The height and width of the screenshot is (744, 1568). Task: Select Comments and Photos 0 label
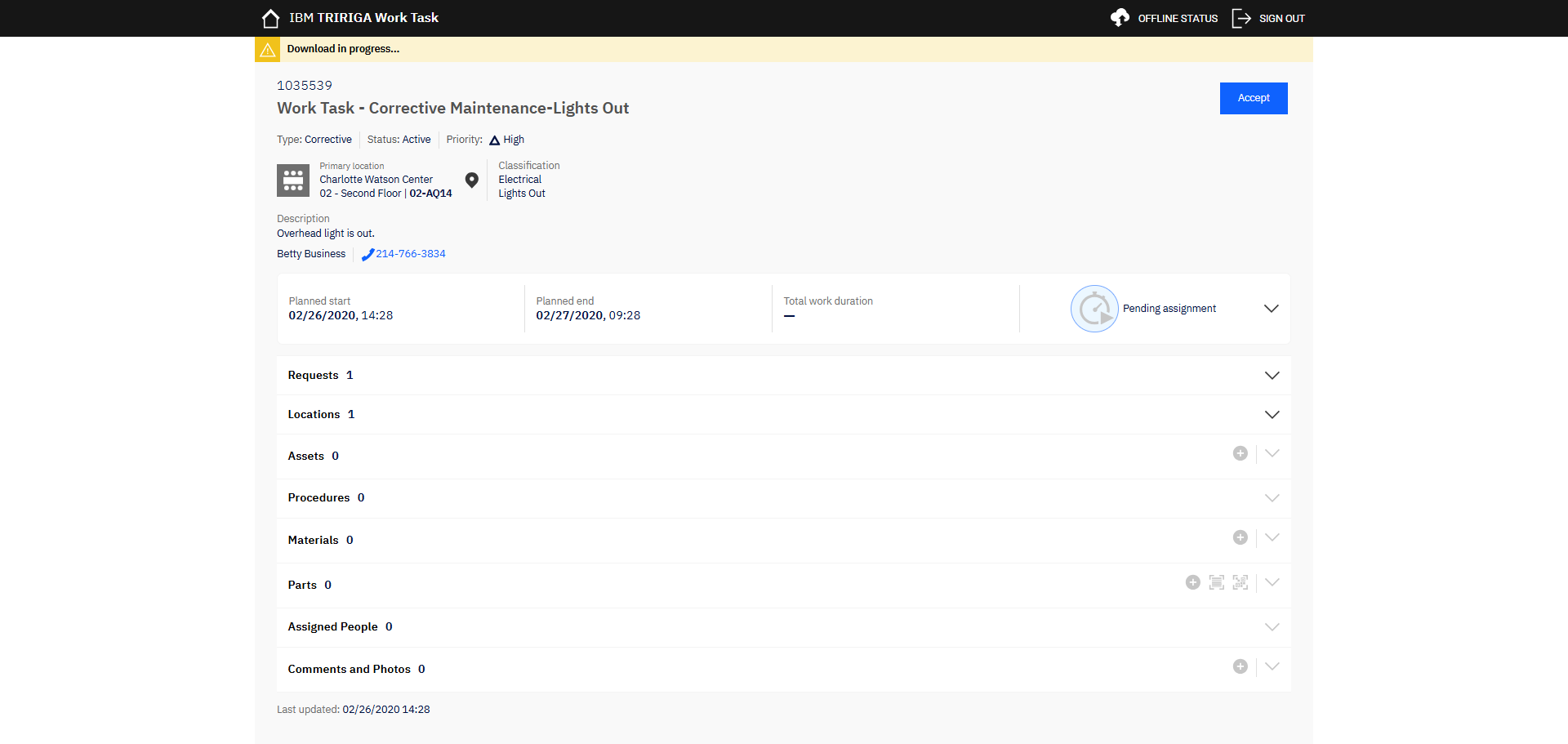[x=356, y=670]
